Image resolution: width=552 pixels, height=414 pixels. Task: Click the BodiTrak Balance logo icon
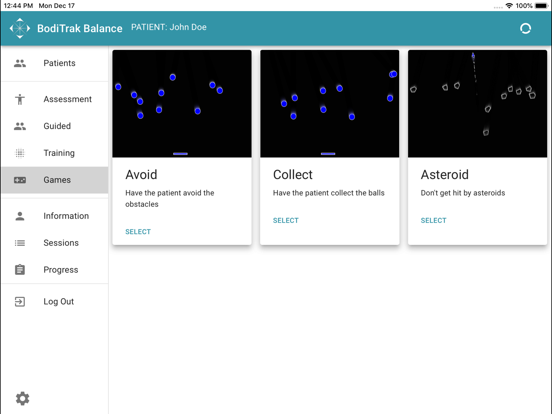click(x=20, y=28)
